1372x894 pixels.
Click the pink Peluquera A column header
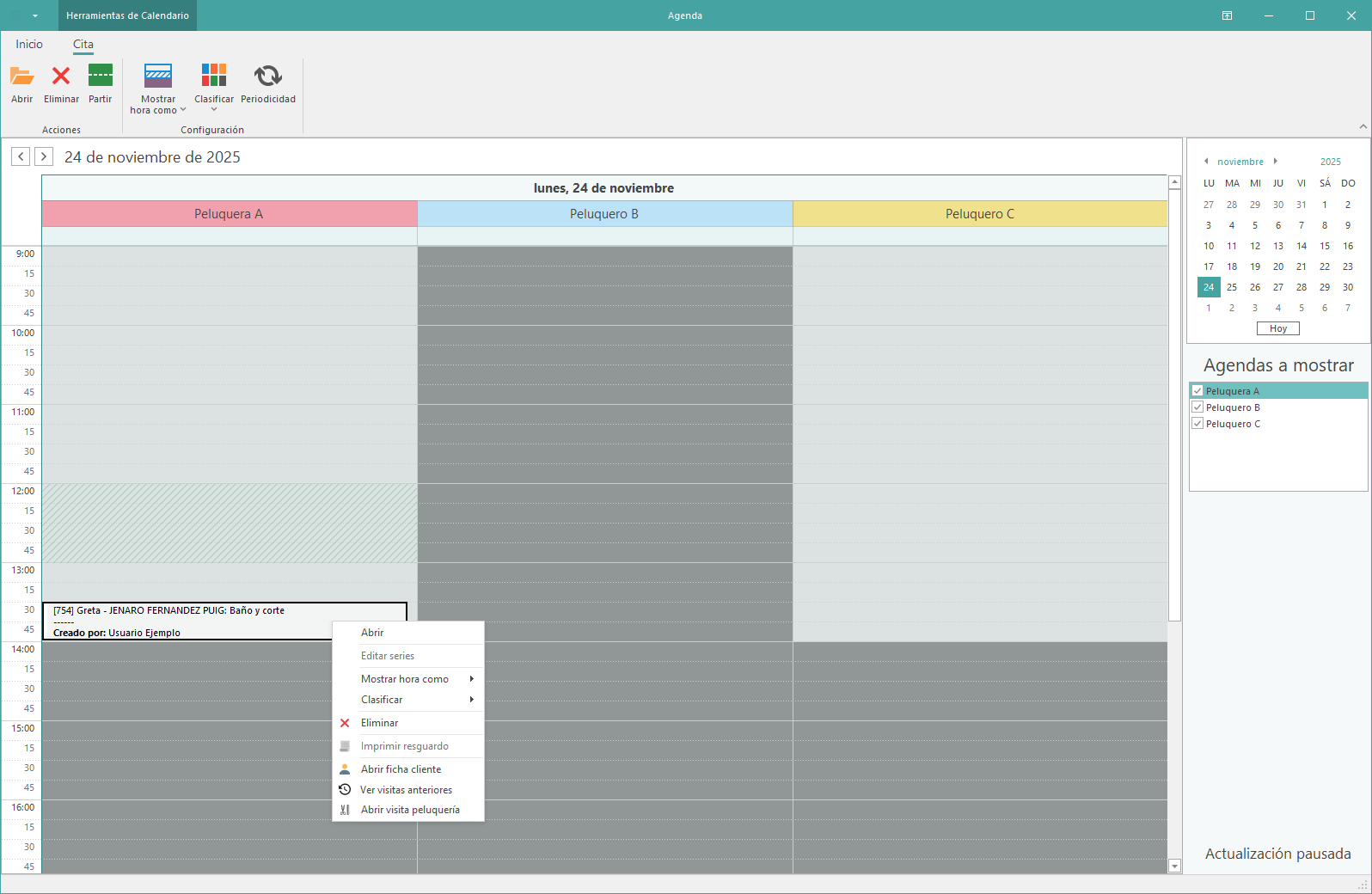coord(229,214)
